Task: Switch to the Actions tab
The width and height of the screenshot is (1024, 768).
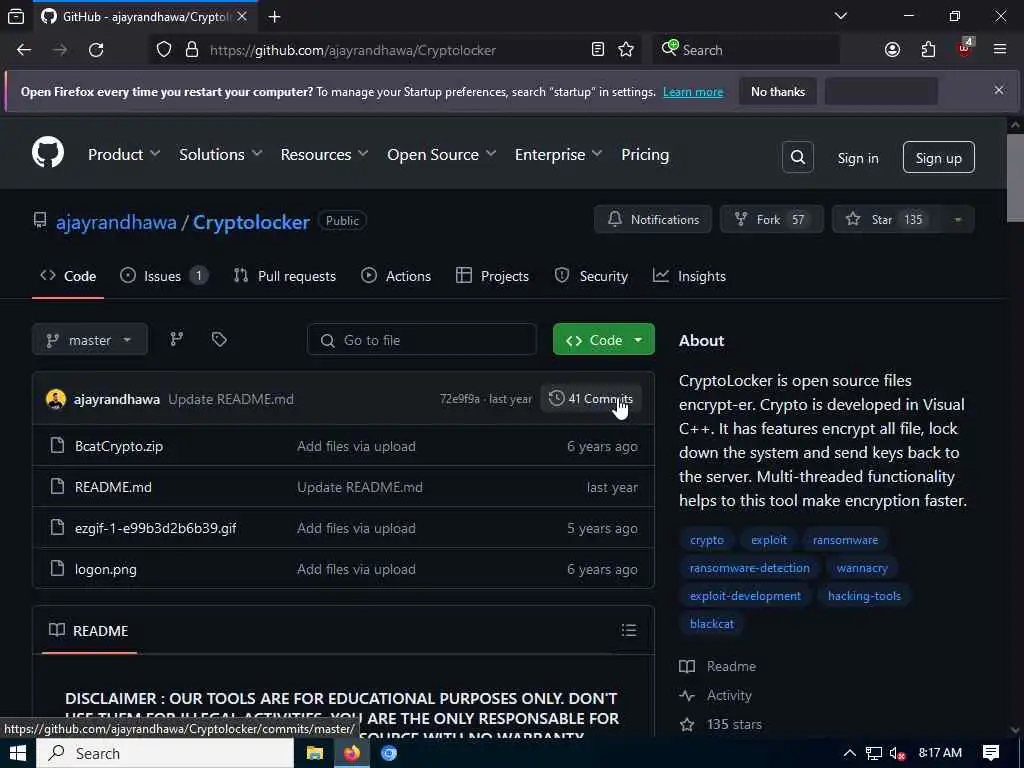Action: (x=396, y=276)
